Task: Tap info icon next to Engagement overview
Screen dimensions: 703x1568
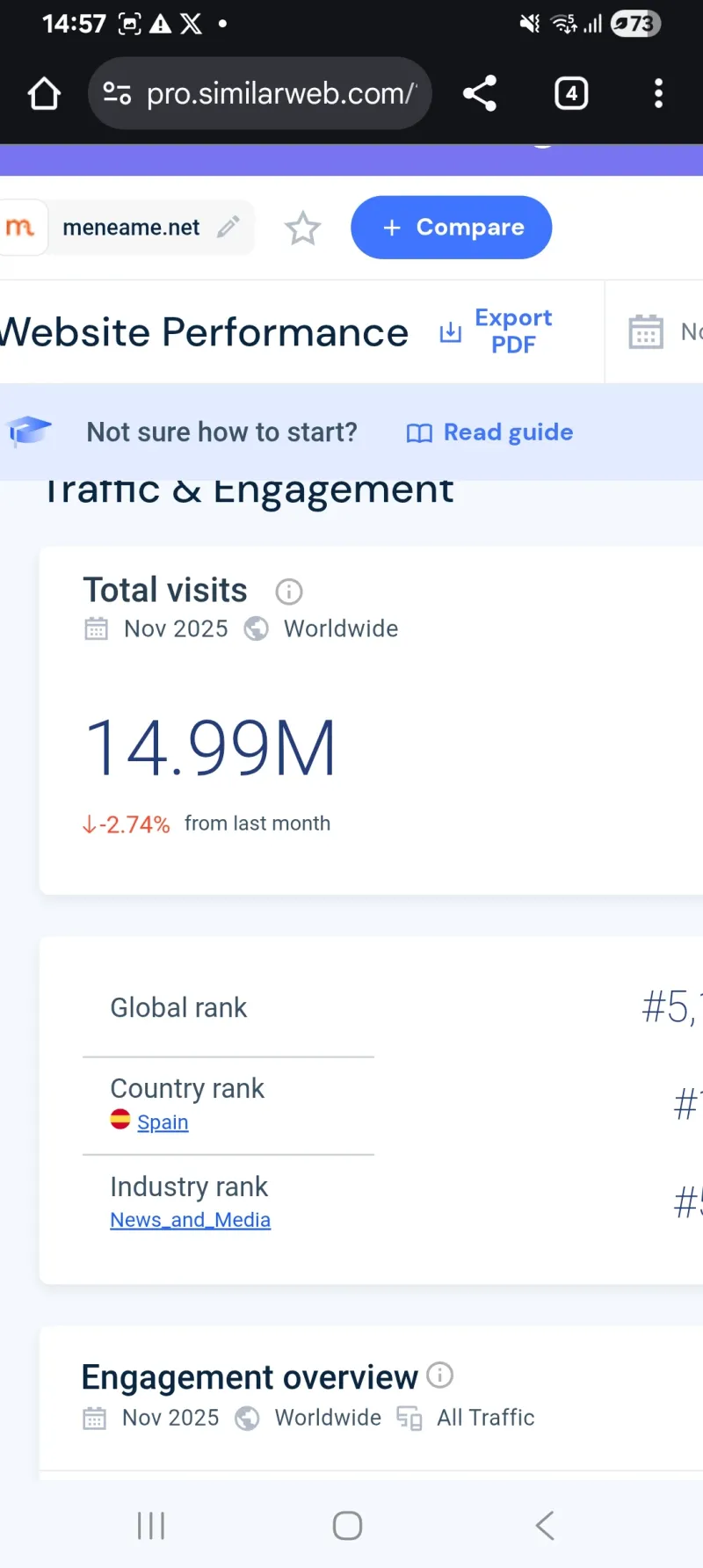Action: click(439, 1375)
